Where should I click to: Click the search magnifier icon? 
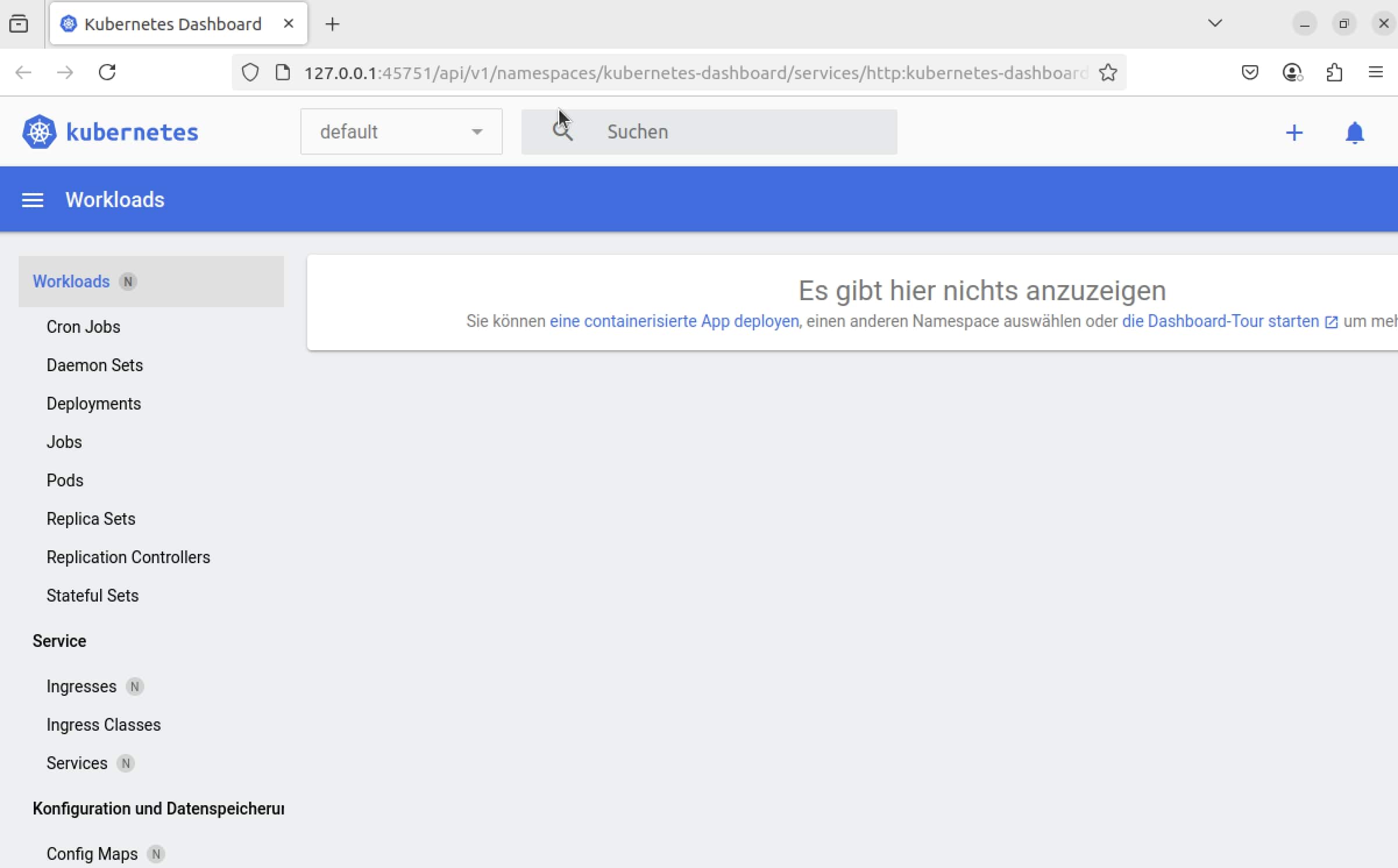click(562, 131)
